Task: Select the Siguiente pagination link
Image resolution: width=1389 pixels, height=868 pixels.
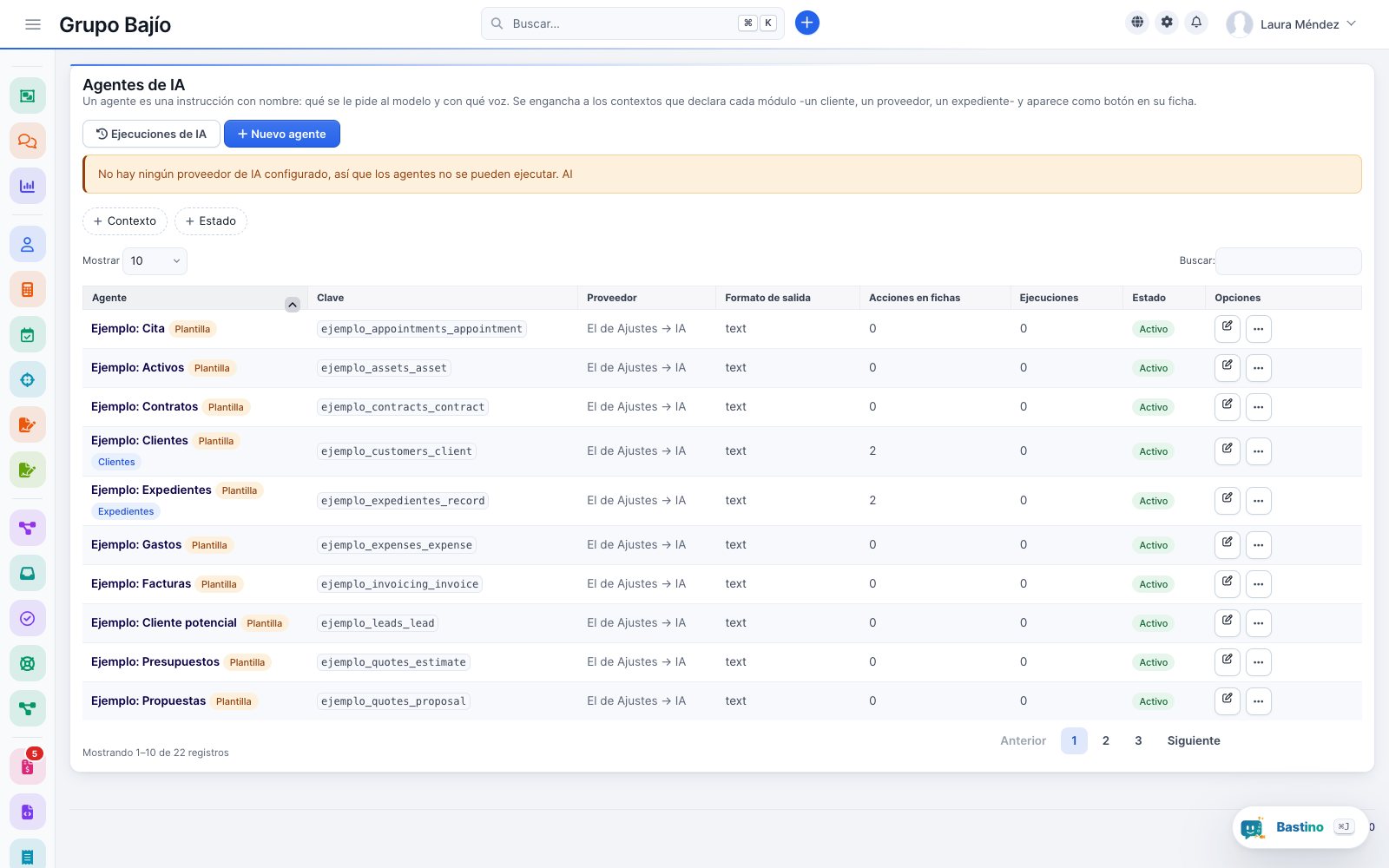Action: coord(1194,740)
